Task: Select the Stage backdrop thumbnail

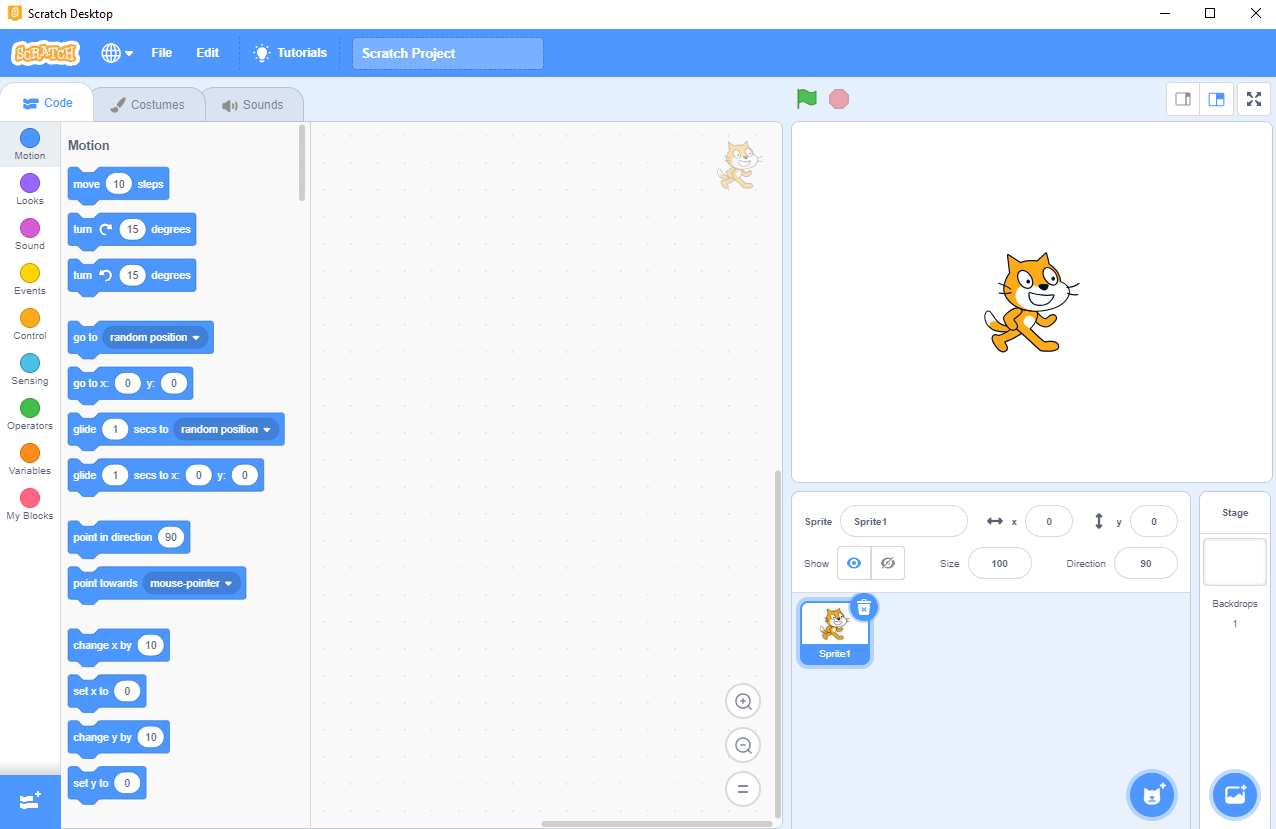Action: pos(1235,562)
